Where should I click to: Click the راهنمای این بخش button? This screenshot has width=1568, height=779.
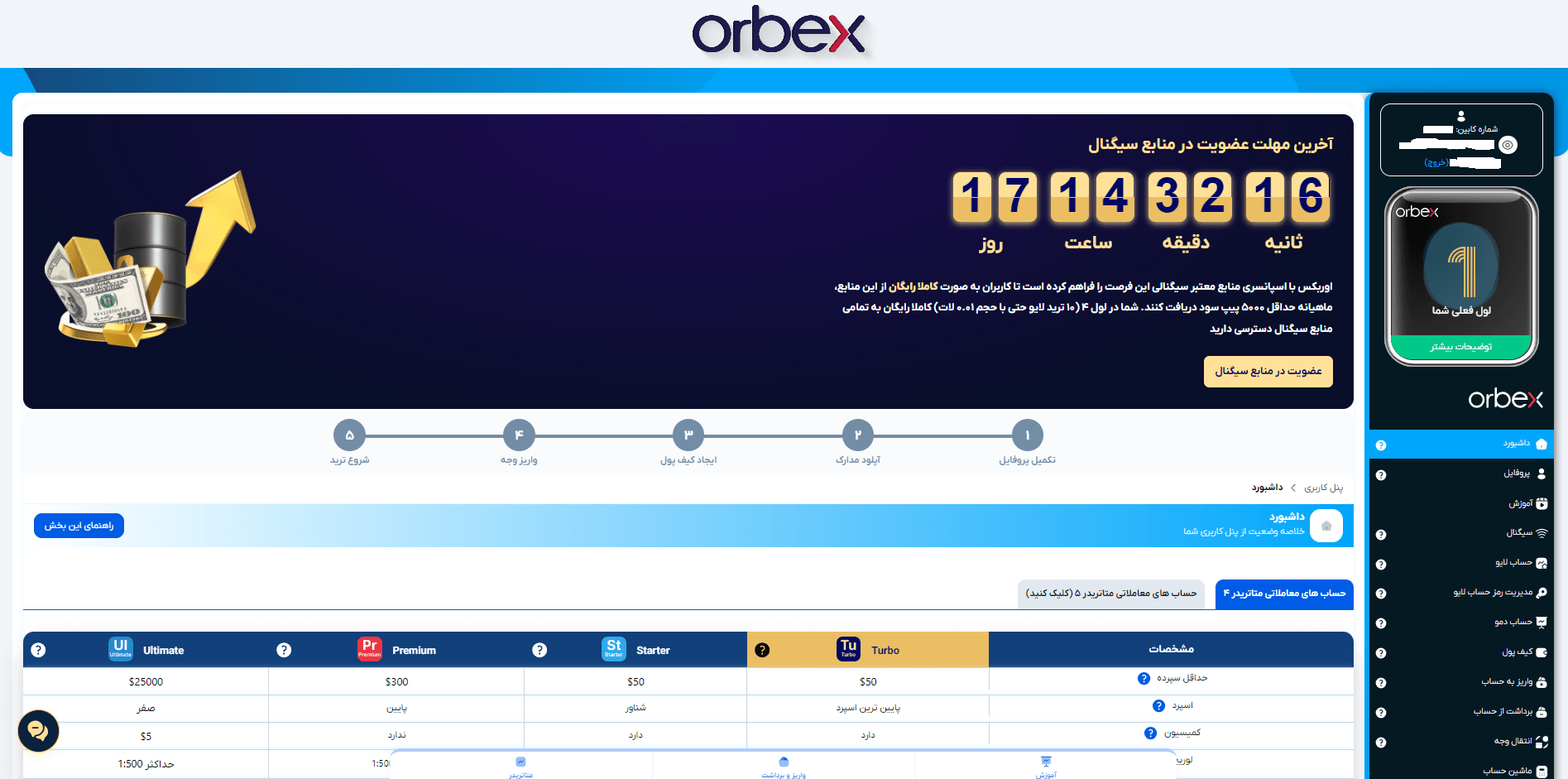click(x=79, y=526)
